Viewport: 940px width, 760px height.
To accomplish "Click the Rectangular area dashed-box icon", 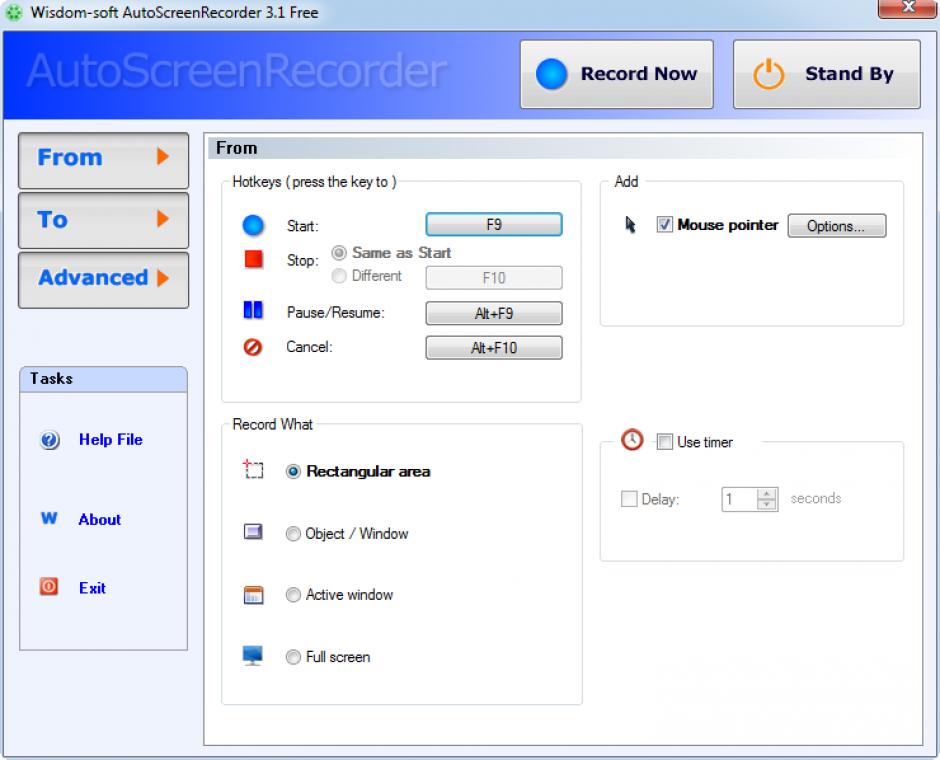I will (253, 469).
